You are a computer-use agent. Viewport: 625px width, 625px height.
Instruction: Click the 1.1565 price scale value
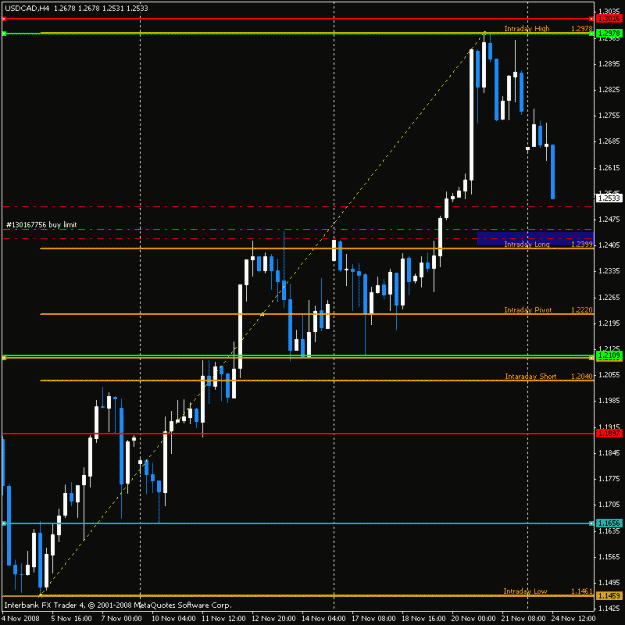coord(609,557)
